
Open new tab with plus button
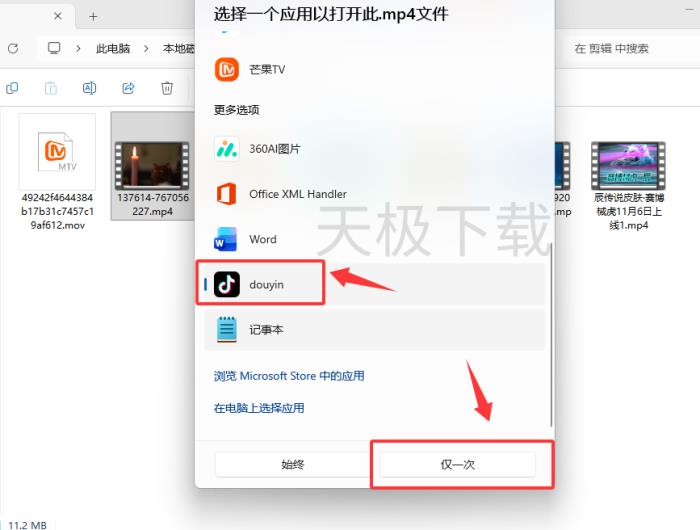tap(93, 16)
